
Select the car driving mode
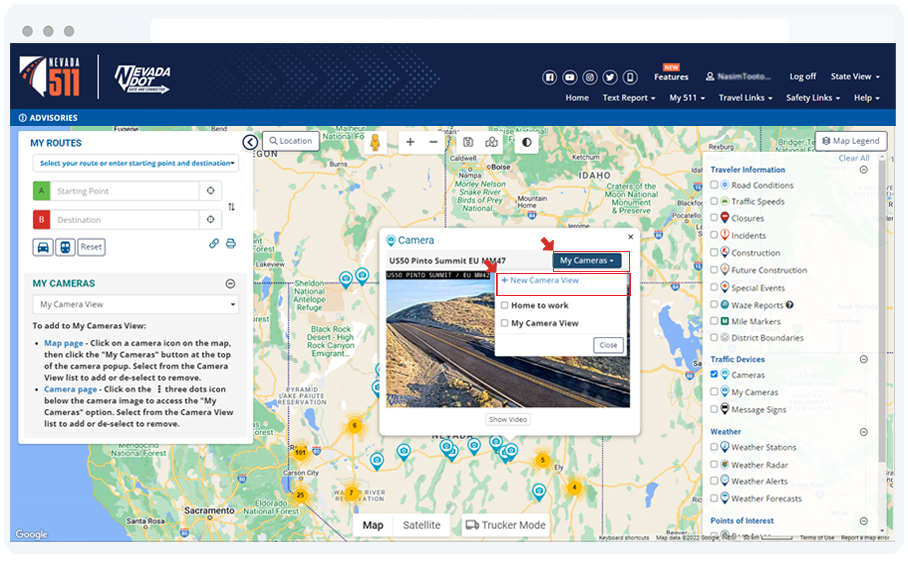pos(43,247)
